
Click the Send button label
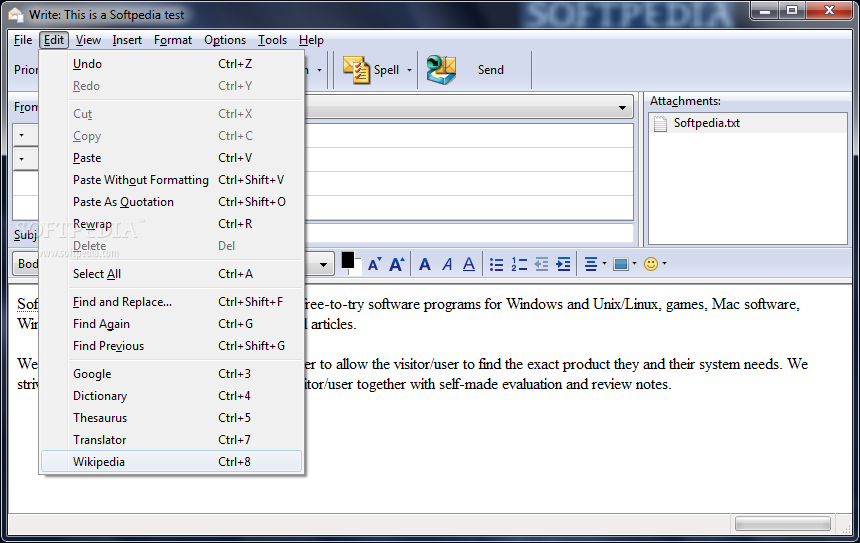[490, 70]
